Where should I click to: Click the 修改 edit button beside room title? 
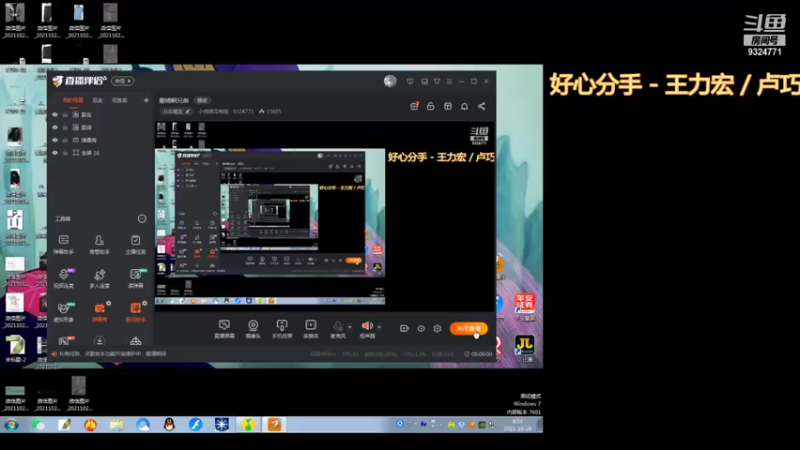(x=203, y=101)
